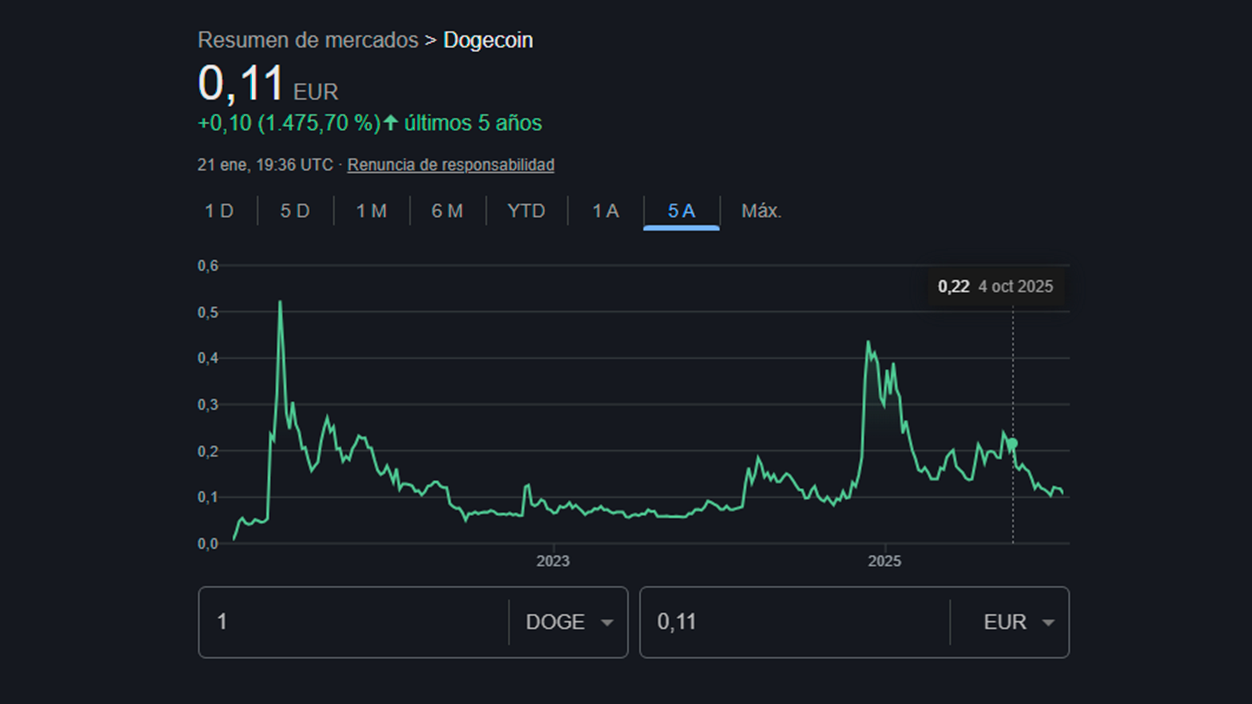View the 6M price chart
The image size is (1252, 704).
coord(447,211)
